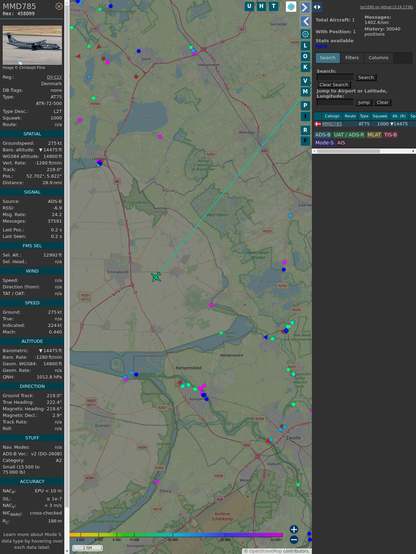Click the P persistence button
The image size is (416, 554).
click(x=305, y=105)
